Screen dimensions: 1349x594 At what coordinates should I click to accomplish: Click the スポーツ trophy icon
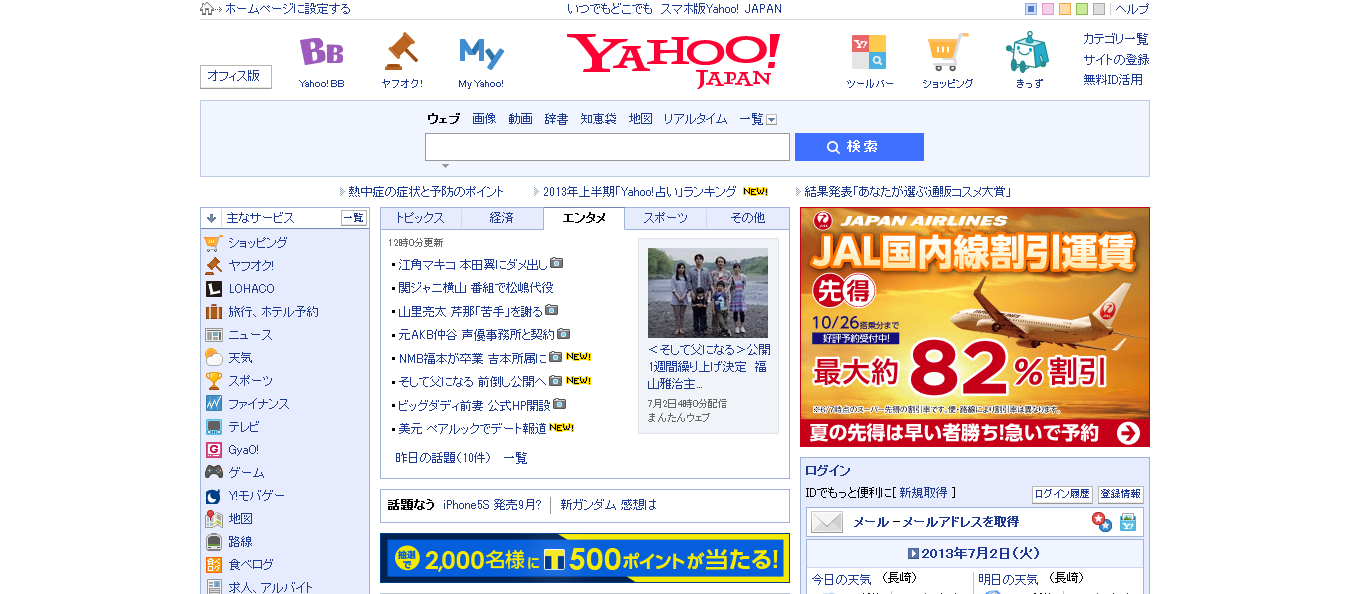tap(213, 381)
